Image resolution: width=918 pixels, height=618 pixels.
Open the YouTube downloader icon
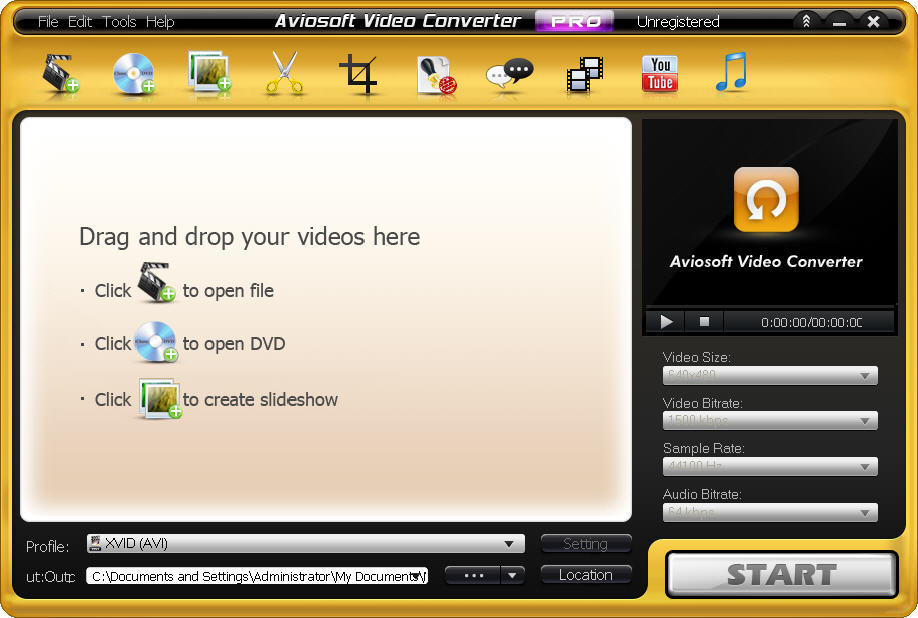click(660, 74)
